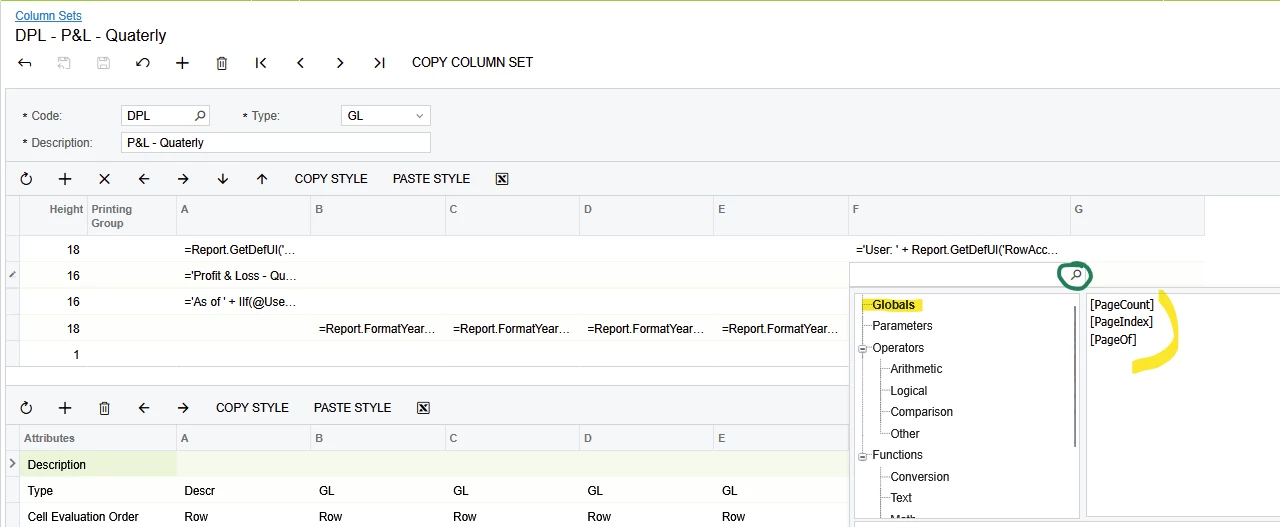Open Code lookup magnifier
This screenshot has width=1280, height=527.
click(x=200, y=116)
